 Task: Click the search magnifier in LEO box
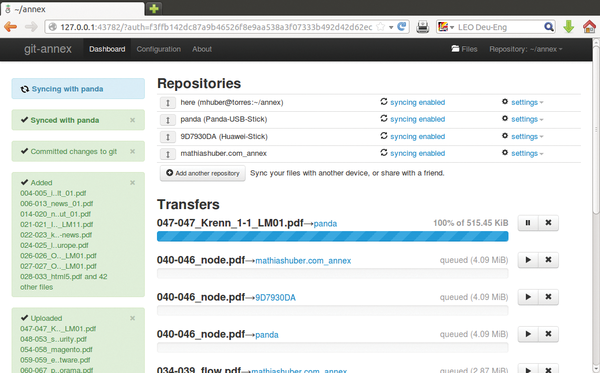(x=549, y=27)
